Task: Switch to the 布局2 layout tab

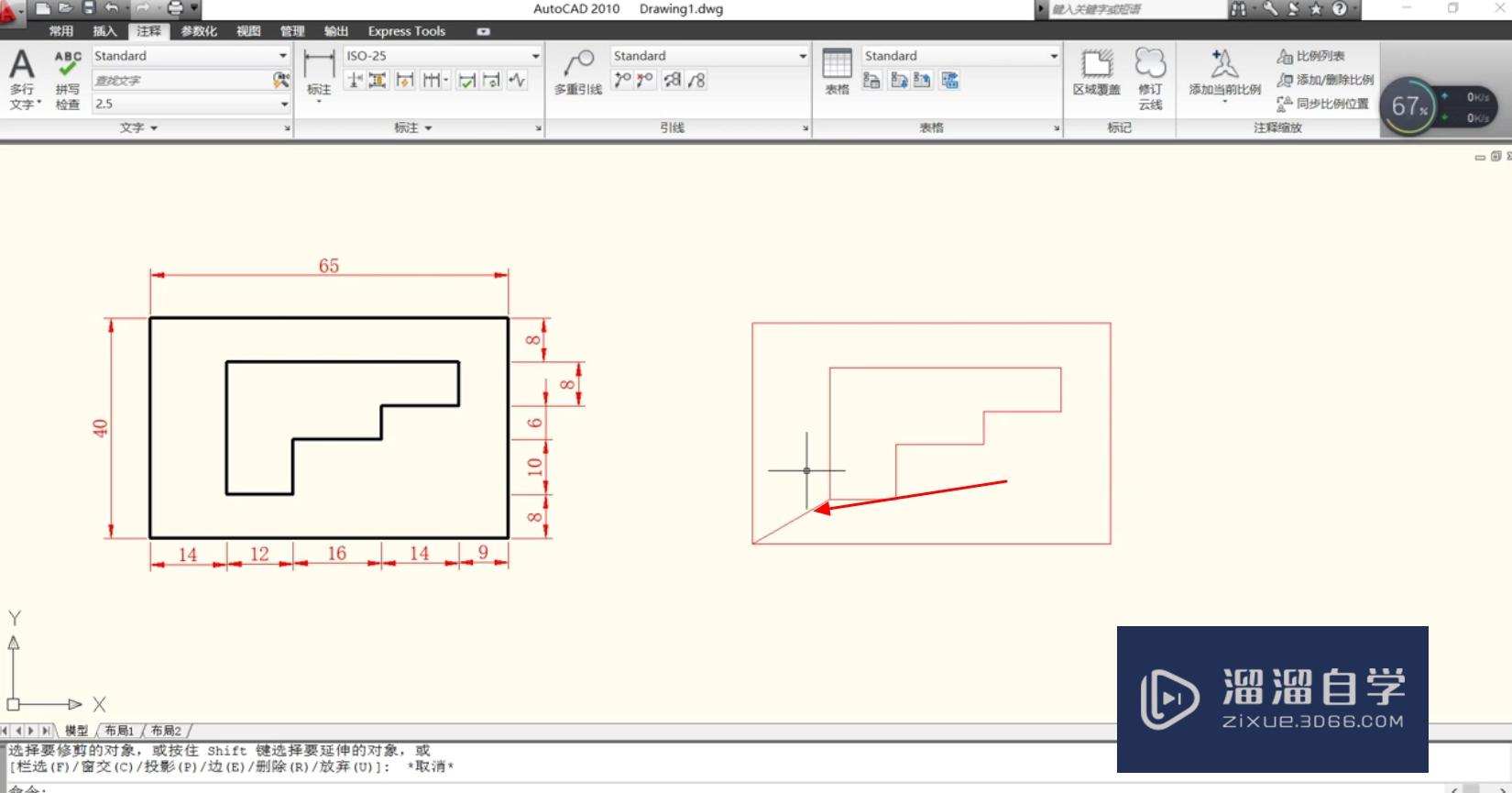Action: pos(166,731)
